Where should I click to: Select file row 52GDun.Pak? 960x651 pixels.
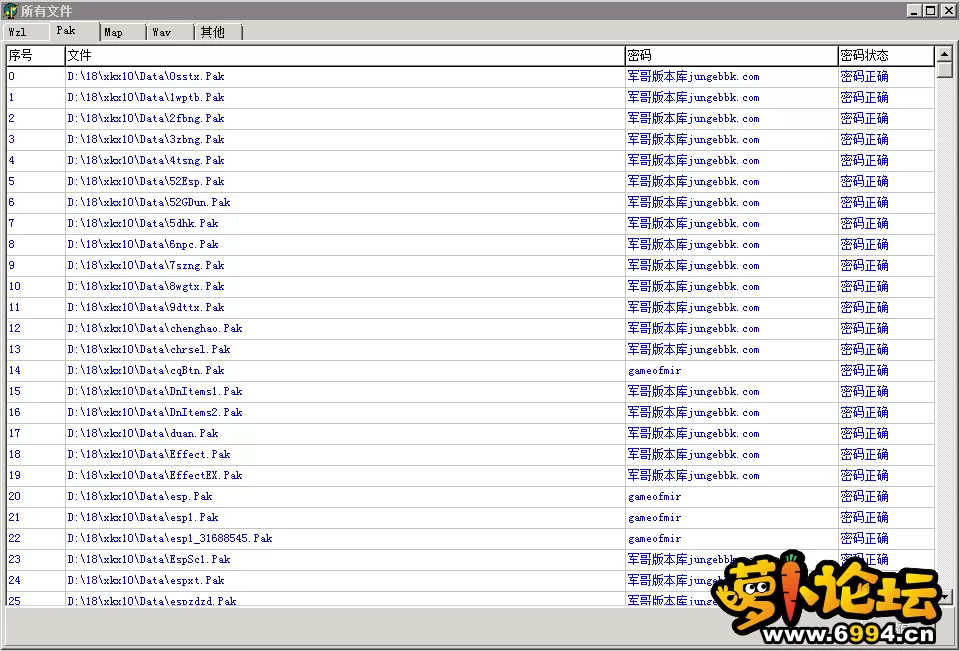470,202
